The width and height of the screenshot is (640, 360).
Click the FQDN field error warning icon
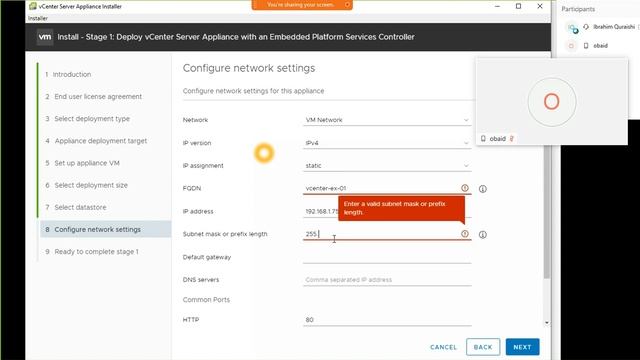pos(464,188)
